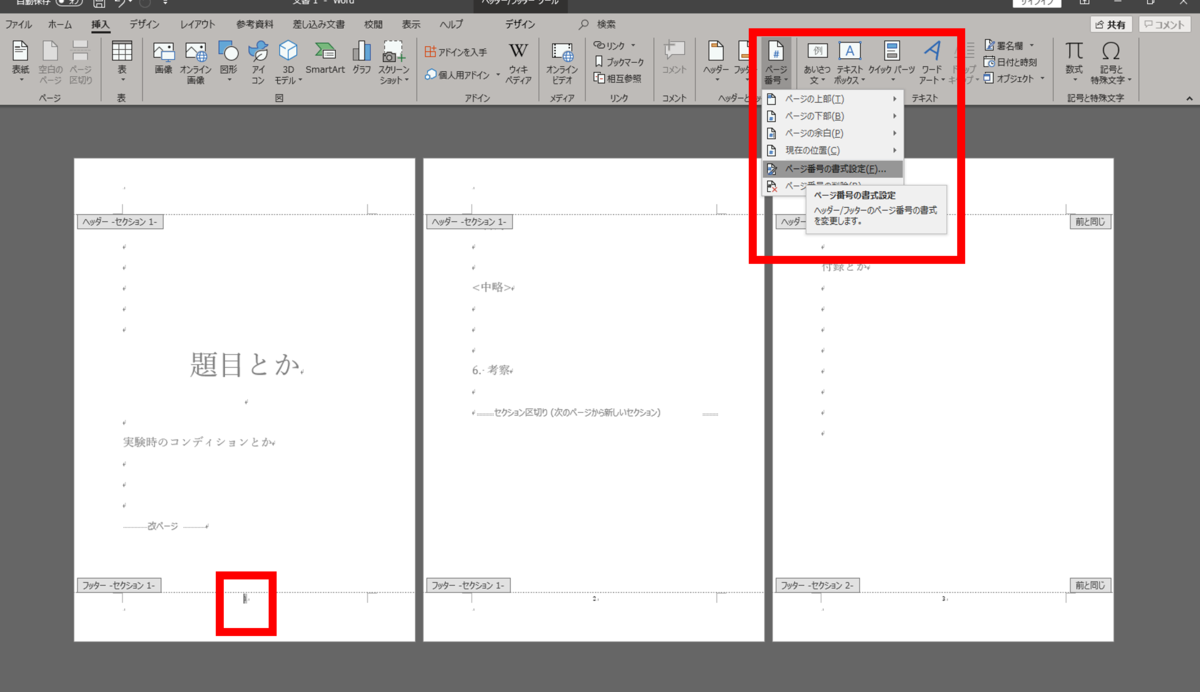Toggle the 自動保存 autosave switch
Screen dimensions: 1200x692
click(x=69, y=3)
